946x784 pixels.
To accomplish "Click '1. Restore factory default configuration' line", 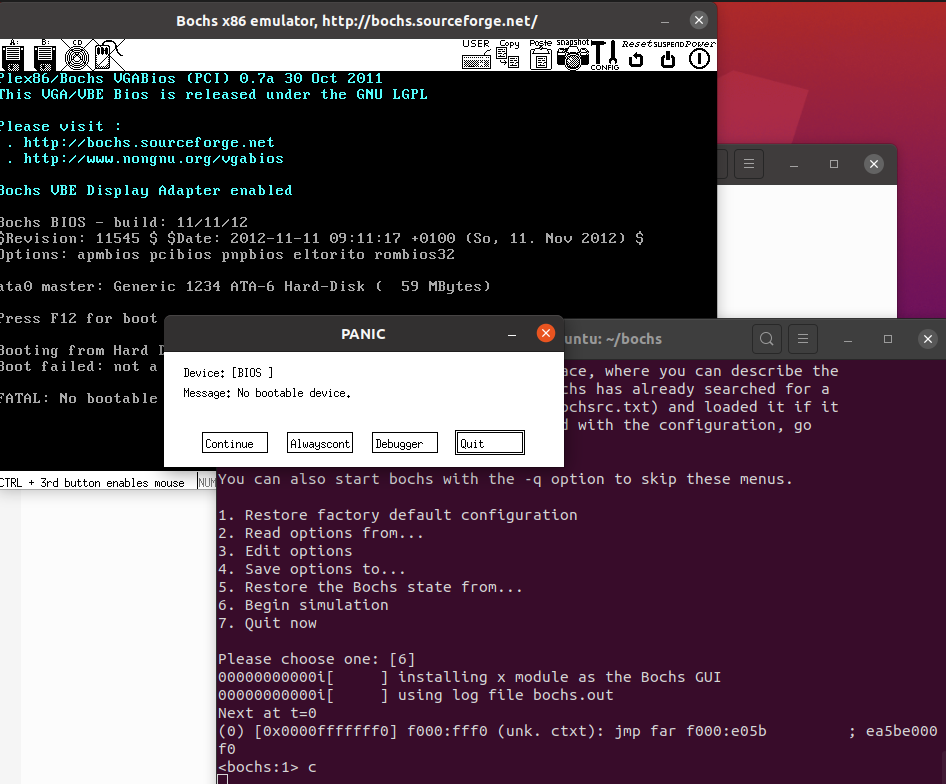I will [x=398, y=515].
